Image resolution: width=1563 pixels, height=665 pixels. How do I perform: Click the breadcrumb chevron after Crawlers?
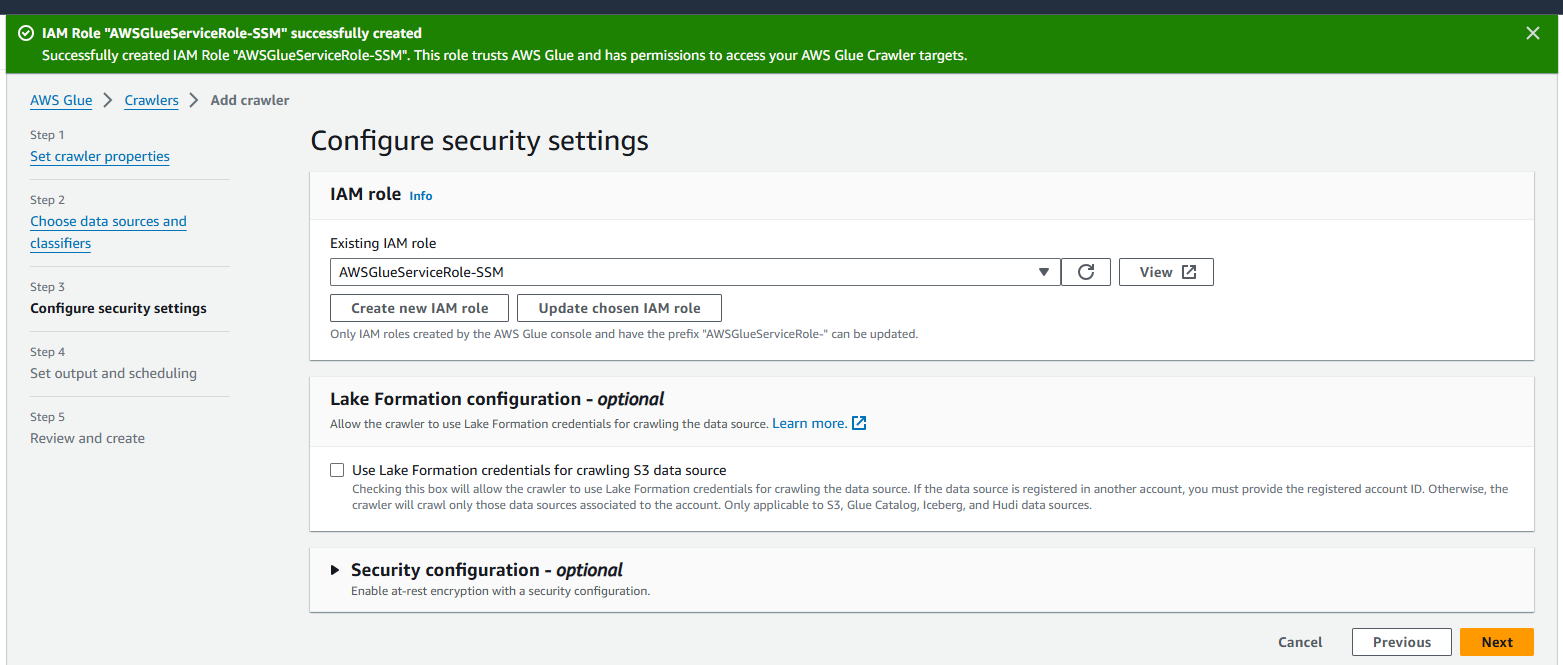[194, 100]
